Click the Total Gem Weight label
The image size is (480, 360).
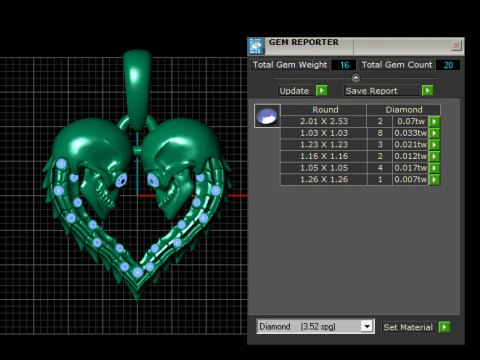coord(290,65)
